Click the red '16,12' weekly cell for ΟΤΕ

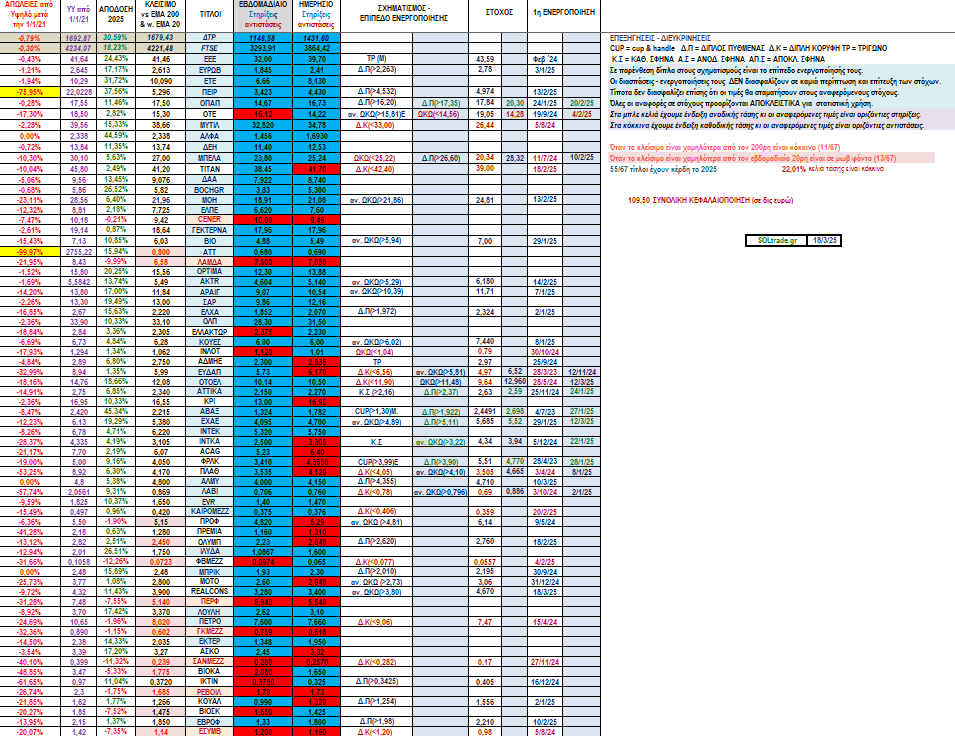click(x=263, y=114)
